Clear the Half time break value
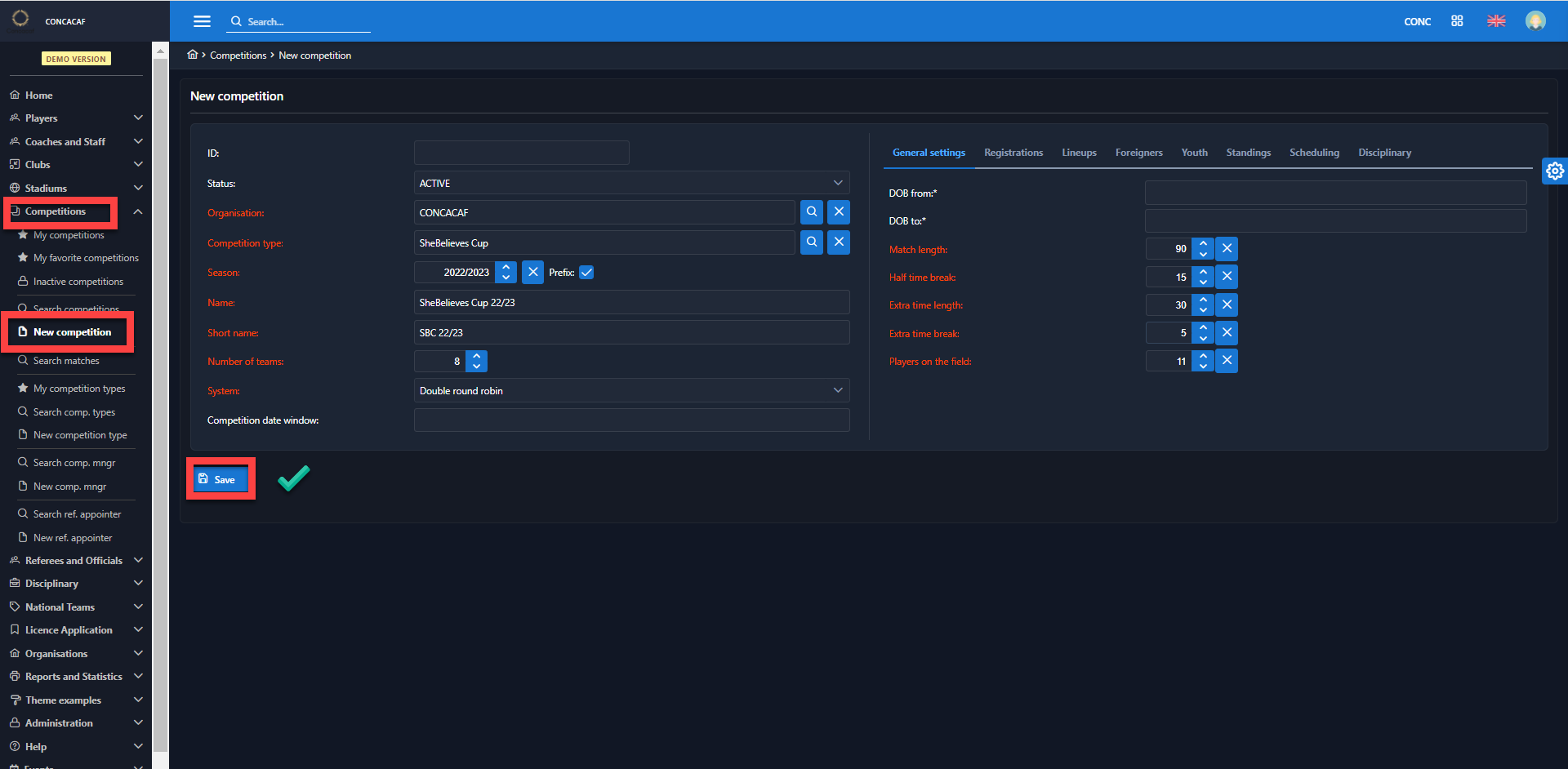 pos(1227,277)
